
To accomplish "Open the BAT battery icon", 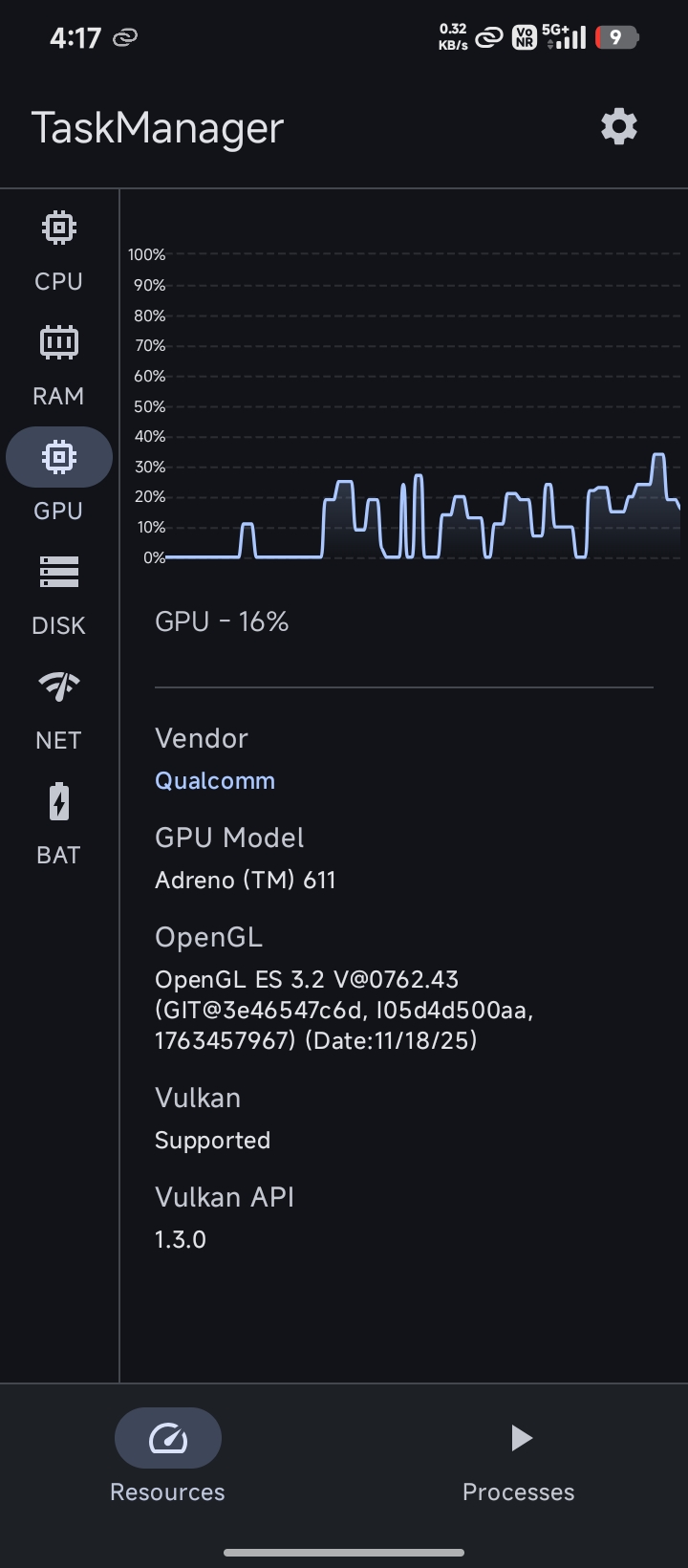I will click(x=59, y=801).
